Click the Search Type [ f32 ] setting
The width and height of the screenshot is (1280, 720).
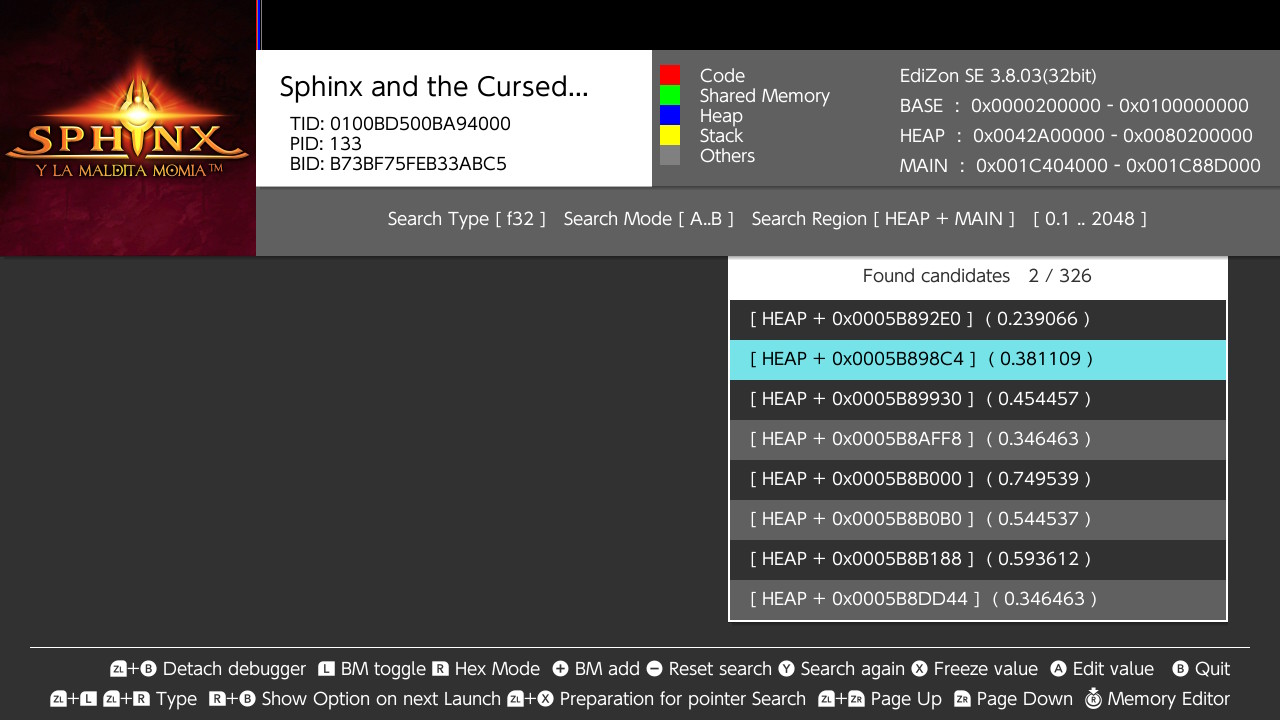467,219
